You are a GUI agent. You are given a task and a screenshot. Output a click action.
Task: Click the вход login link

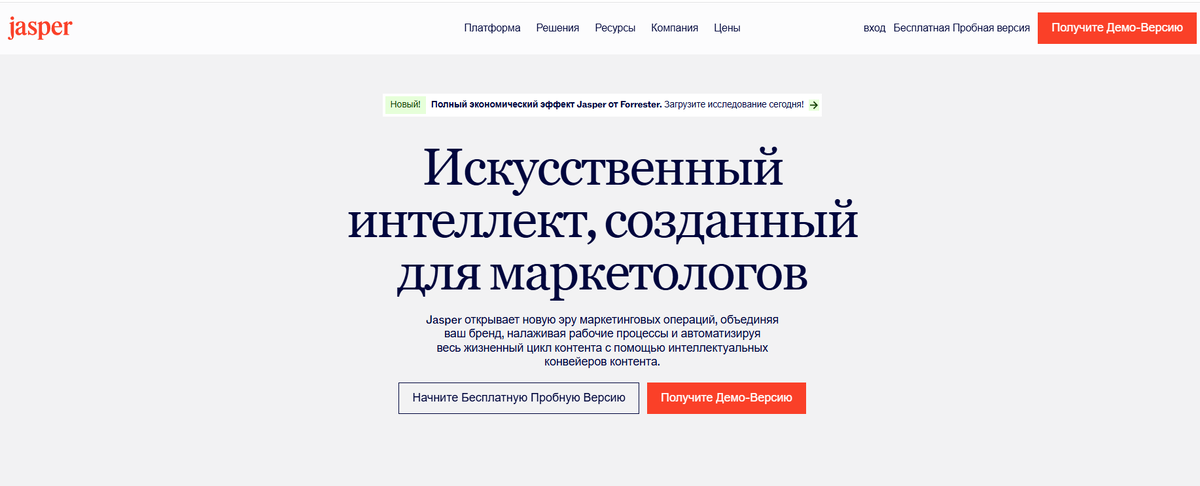tap(874, 28)
